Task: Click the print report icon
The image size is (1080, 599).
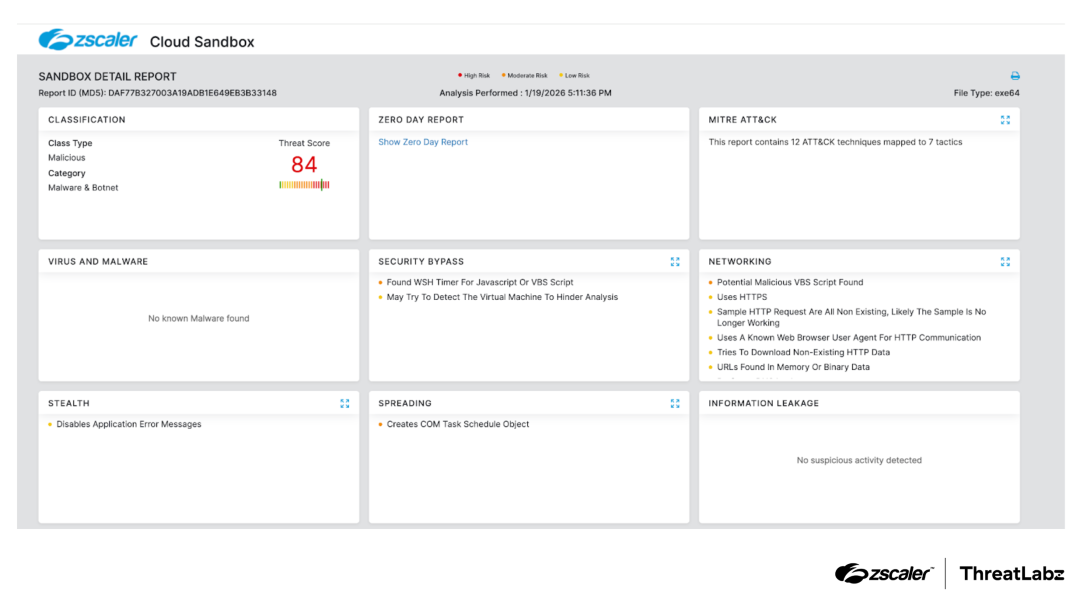Action: click(x=1015, y=76)
